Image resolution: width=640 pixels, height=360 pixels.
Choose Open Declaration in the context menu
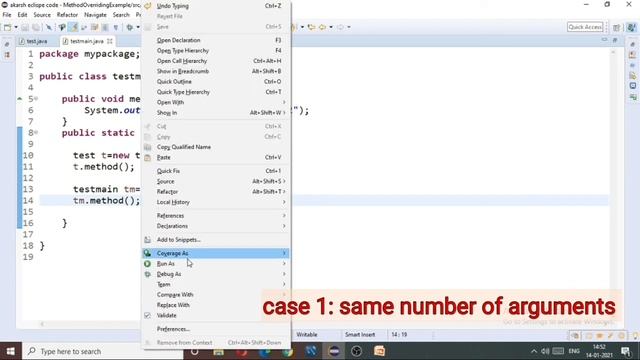216,40
